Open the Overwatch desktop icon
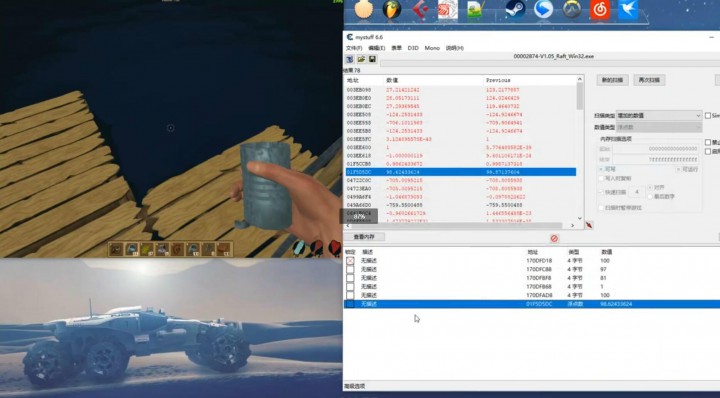Image resolution: width=720 pixels, height=398 pixels. (x=572, y=10)
